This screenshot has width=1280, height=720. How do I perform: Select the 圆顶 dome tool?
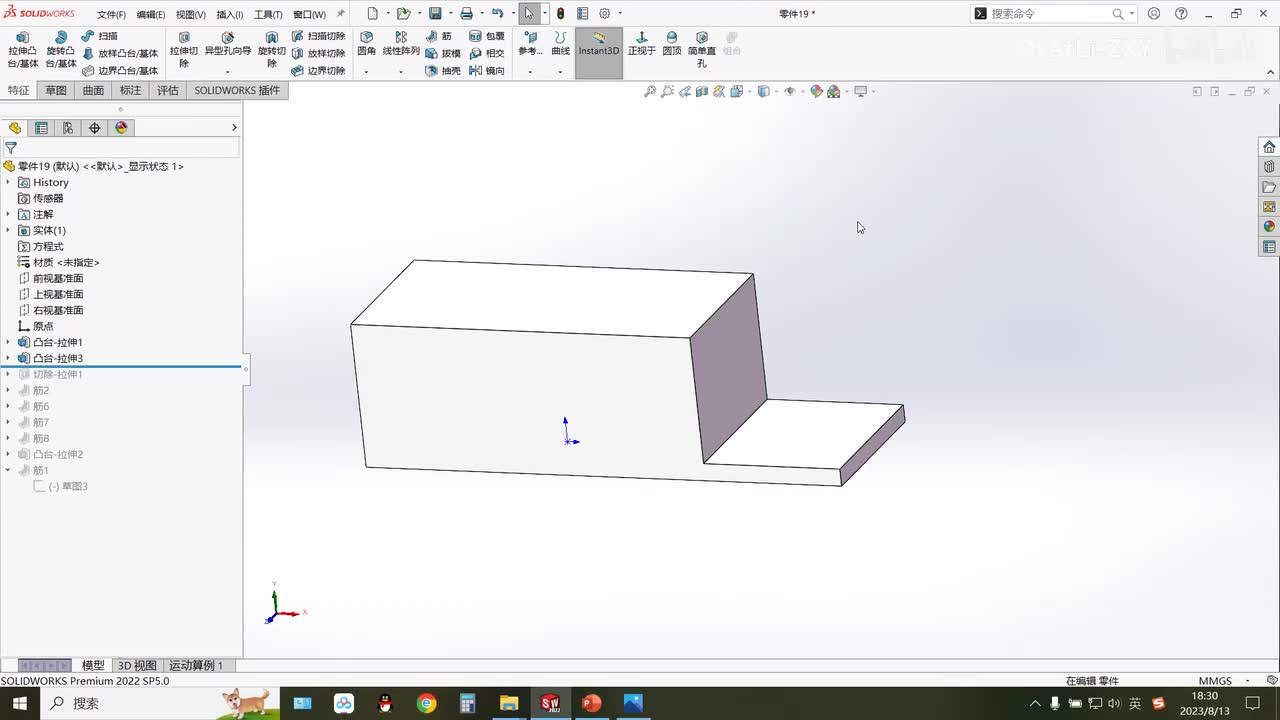672,44
